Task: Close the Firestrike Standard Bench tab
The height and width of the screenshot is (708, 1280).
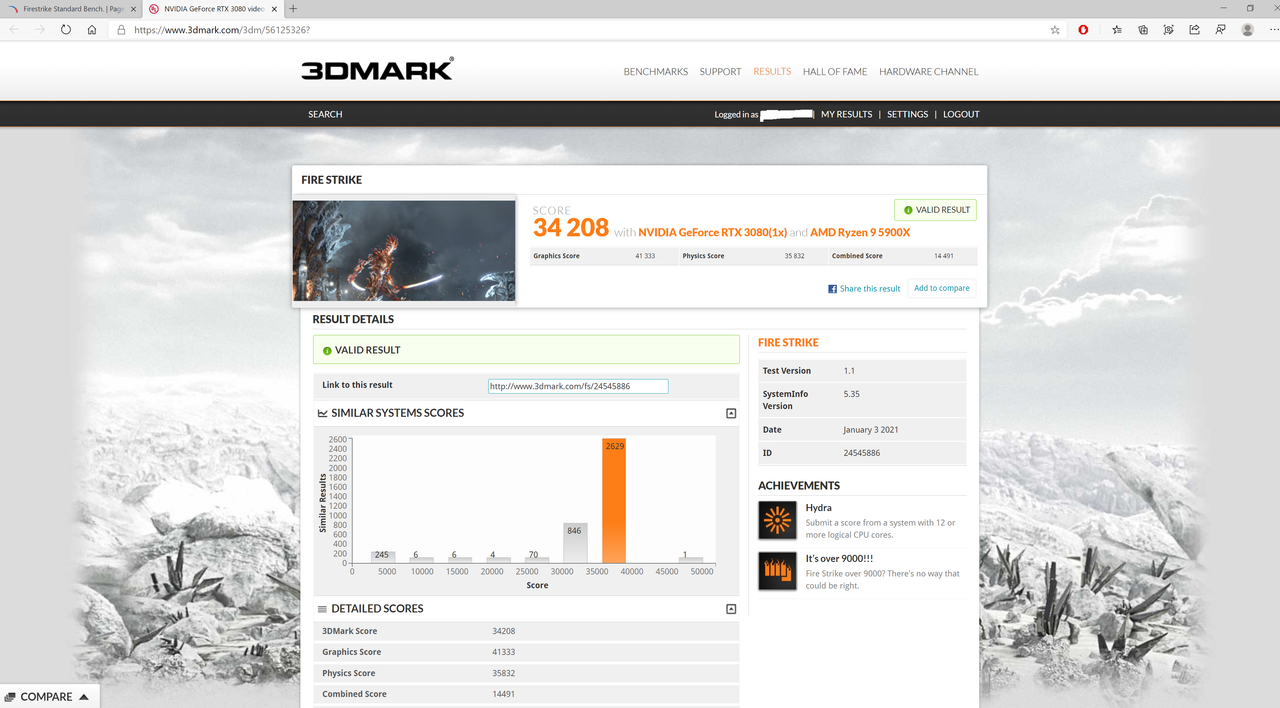Action: [x=133, y=8]
